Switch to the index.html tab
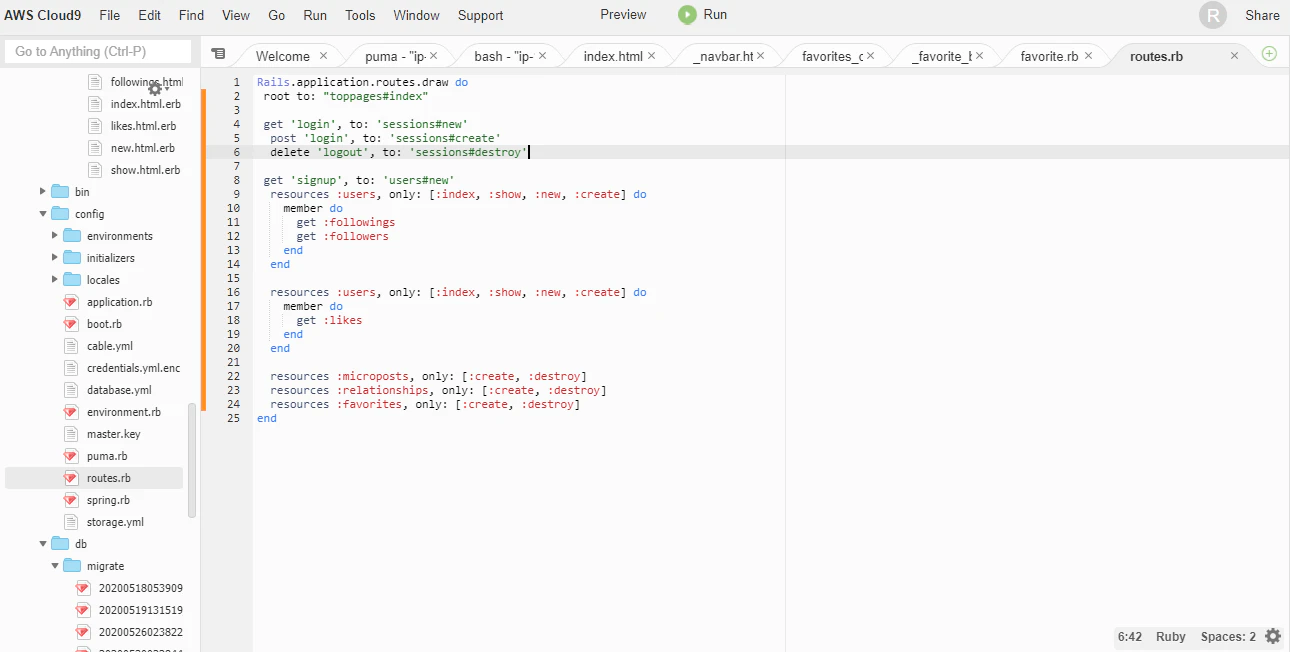This screenshot has height=652, width=1290. pyautogui.click(x=613, y=56)
